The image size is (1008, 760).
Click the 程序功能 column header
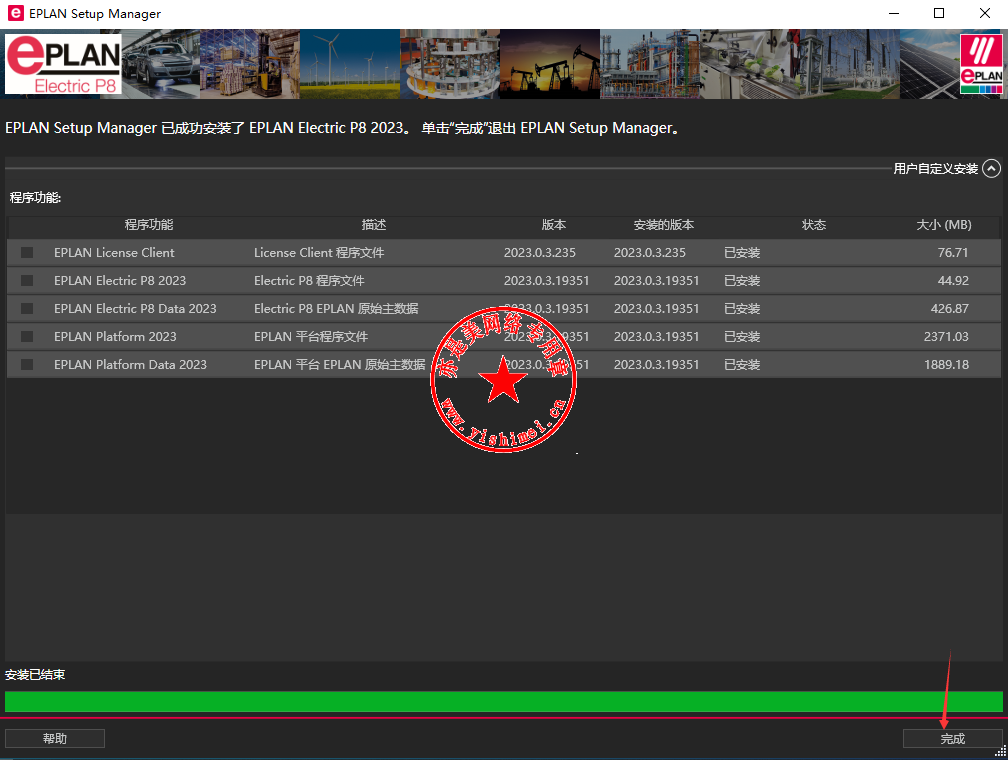coord(148,224)
